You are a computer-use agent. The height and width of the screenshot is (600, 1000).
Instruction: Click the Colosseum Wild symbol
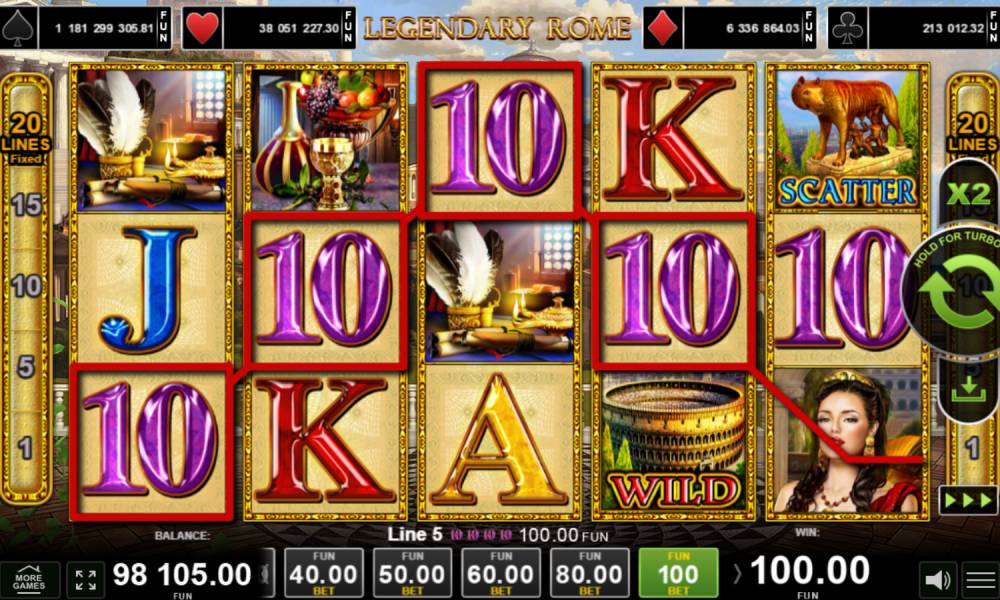click(x=673, y=442)
